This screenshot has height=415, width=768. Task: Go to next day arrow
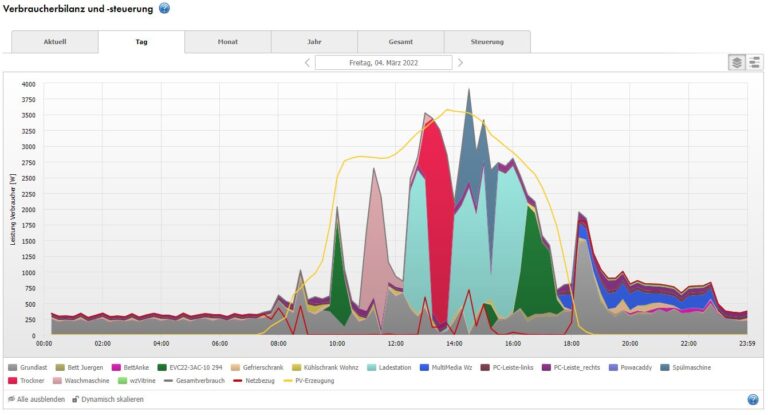tap(460, 62)
